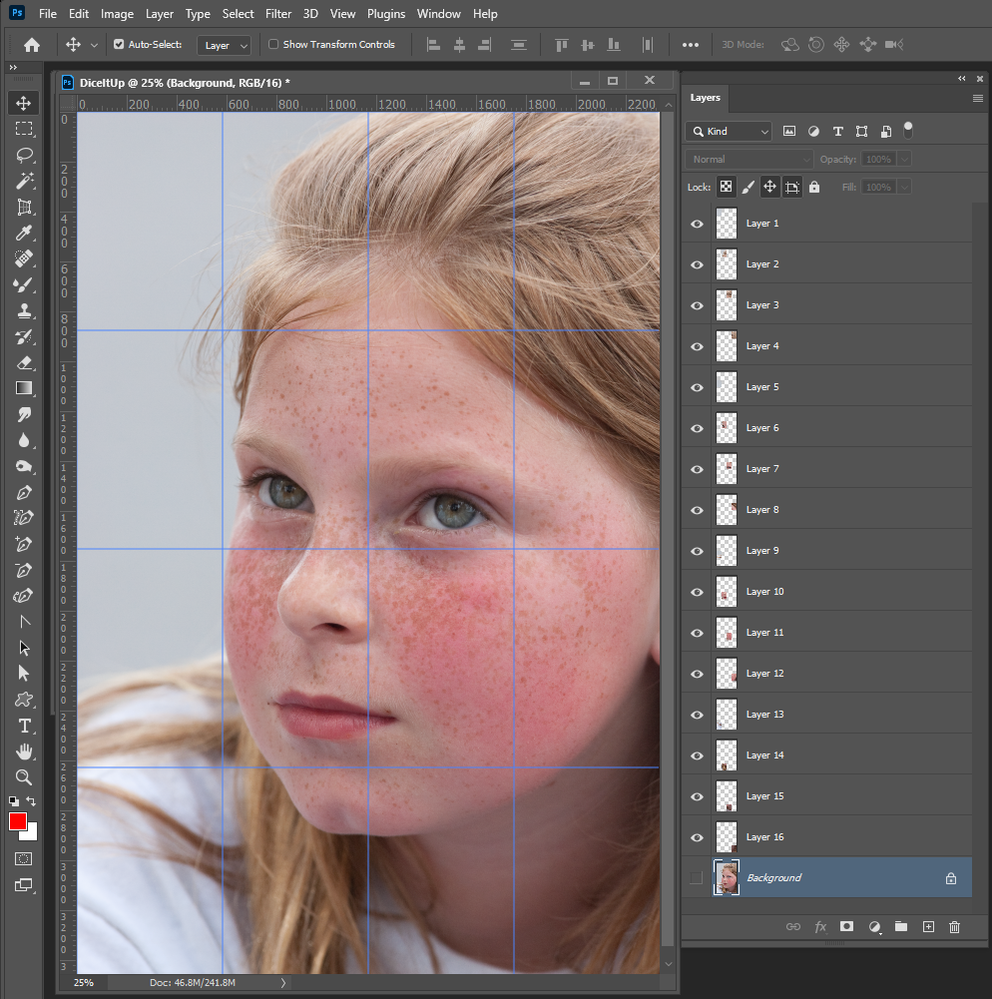Select the History Brush tool

pyautogui.click(x=24, y=337)
